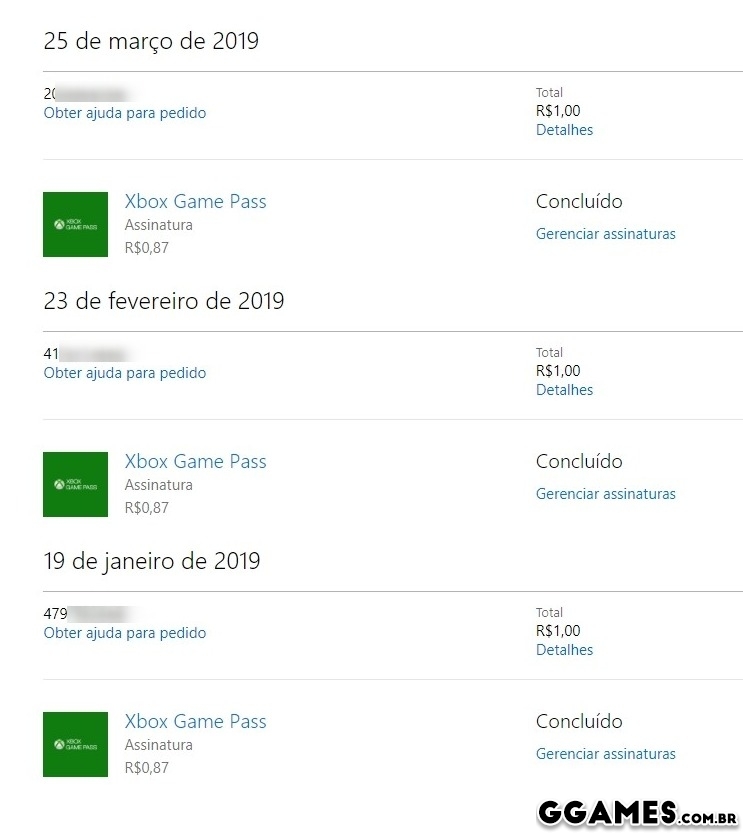743x833 pixels.
Task: Click 'Gerenciar assinaturas' for the February order
Action: coord(605,494)
